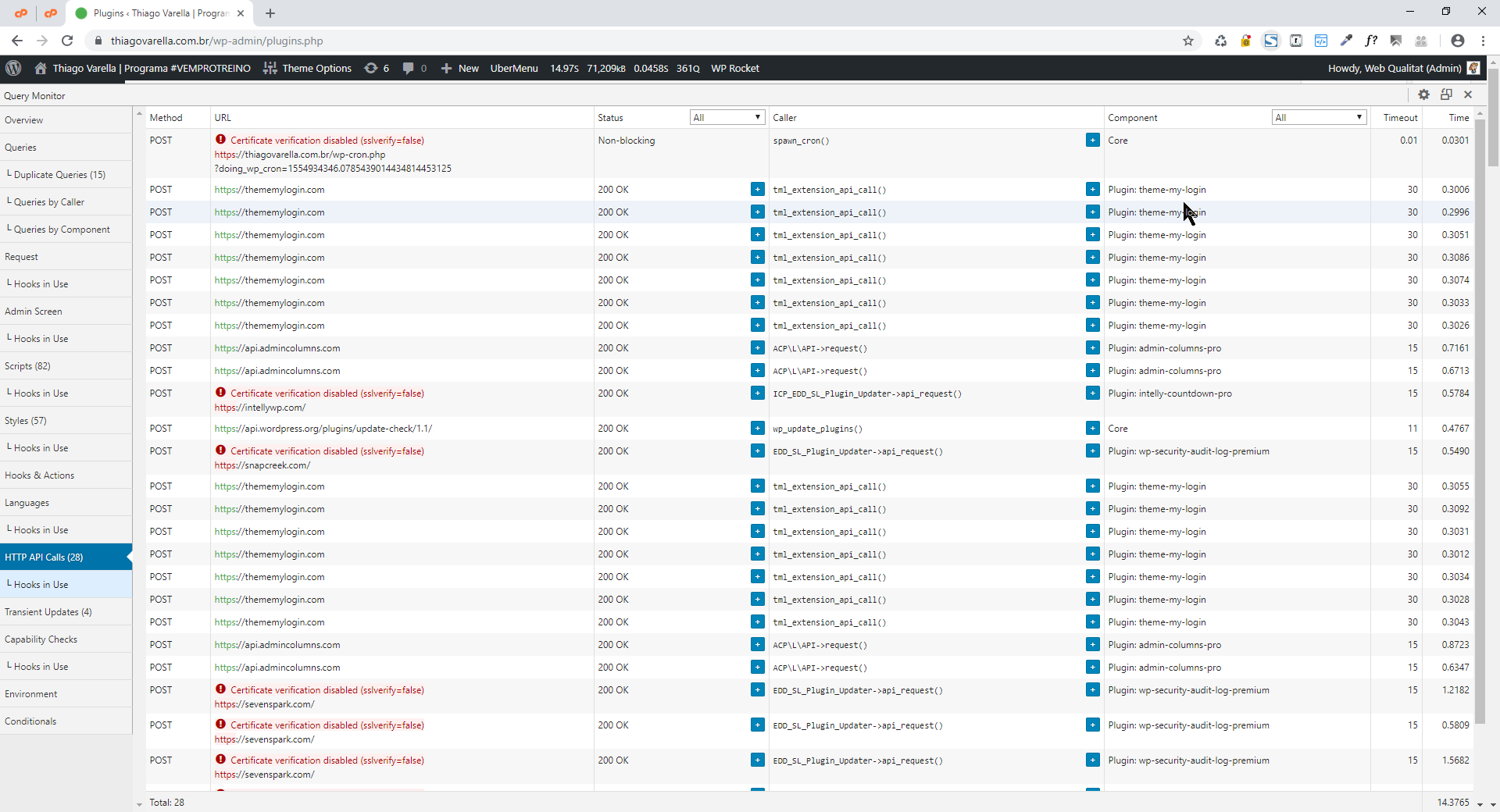Click the WordPress logo in admin bar

(x=13, y=68)
